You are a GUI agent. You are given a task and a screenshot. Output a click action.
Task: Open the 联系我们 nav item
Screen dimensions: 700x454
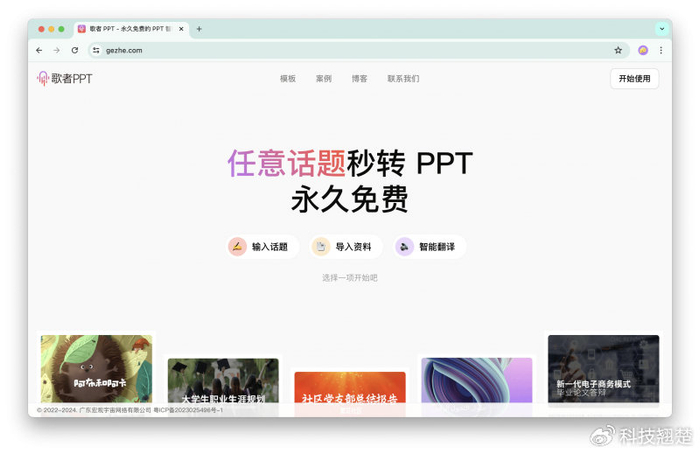(403, 79)
